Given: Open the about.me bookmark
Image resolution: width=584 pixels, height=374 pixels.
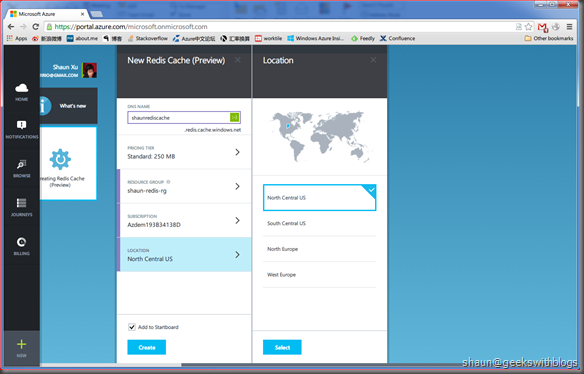Looking at the screenshot, I should coord(82,38).
